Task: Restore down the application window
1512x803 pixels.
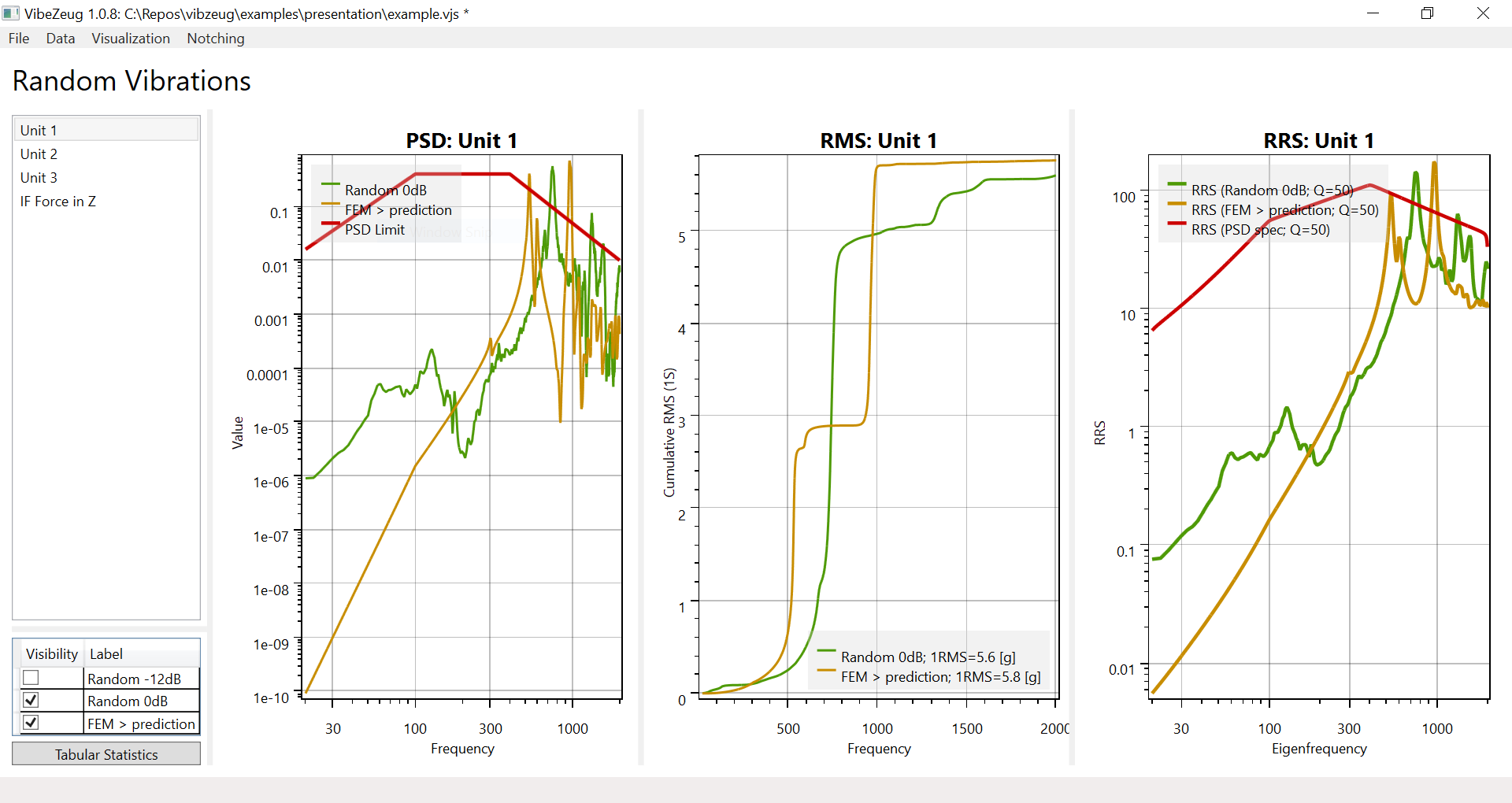Action: pos(1427,13)
